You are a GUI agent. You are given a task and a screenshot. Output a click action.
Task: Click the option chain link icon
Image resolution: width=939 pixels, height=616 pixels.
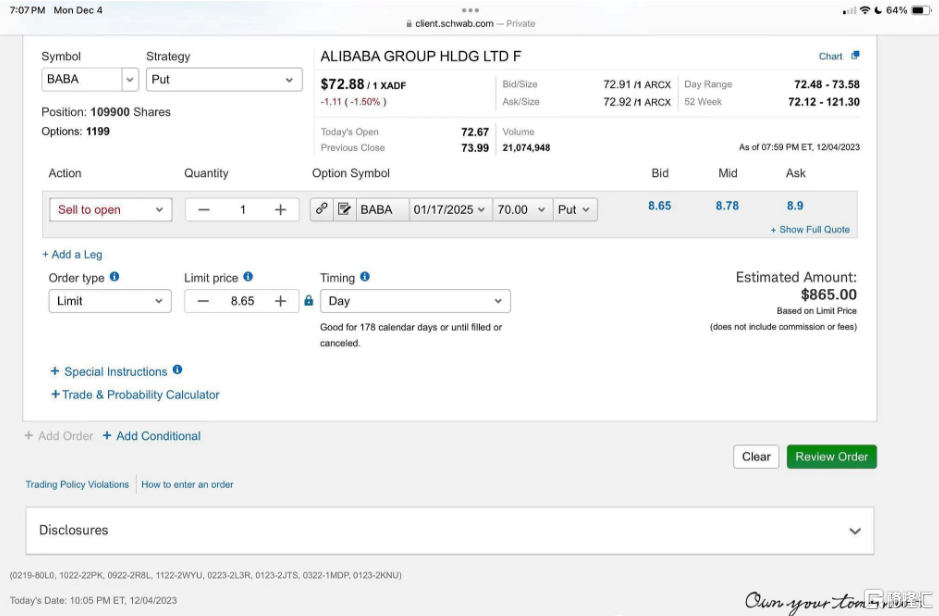[322, 209]
